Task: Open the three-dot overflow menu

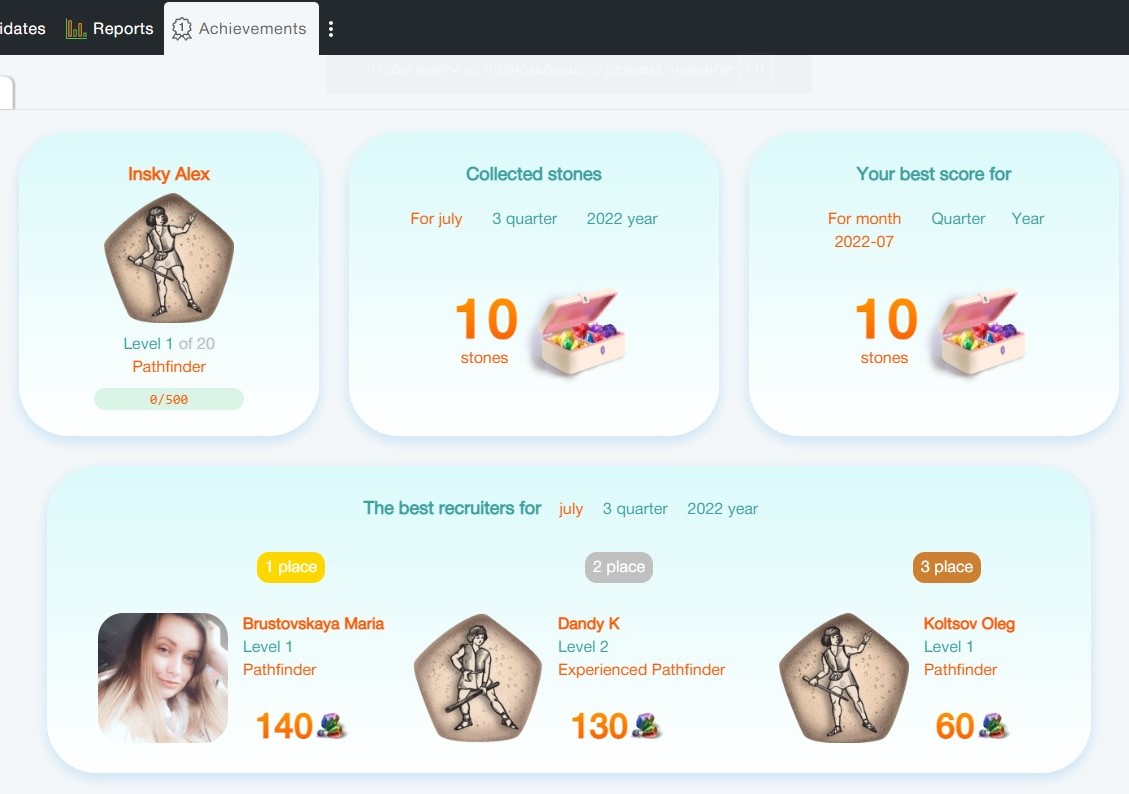Action: click(x=330, y=29)
